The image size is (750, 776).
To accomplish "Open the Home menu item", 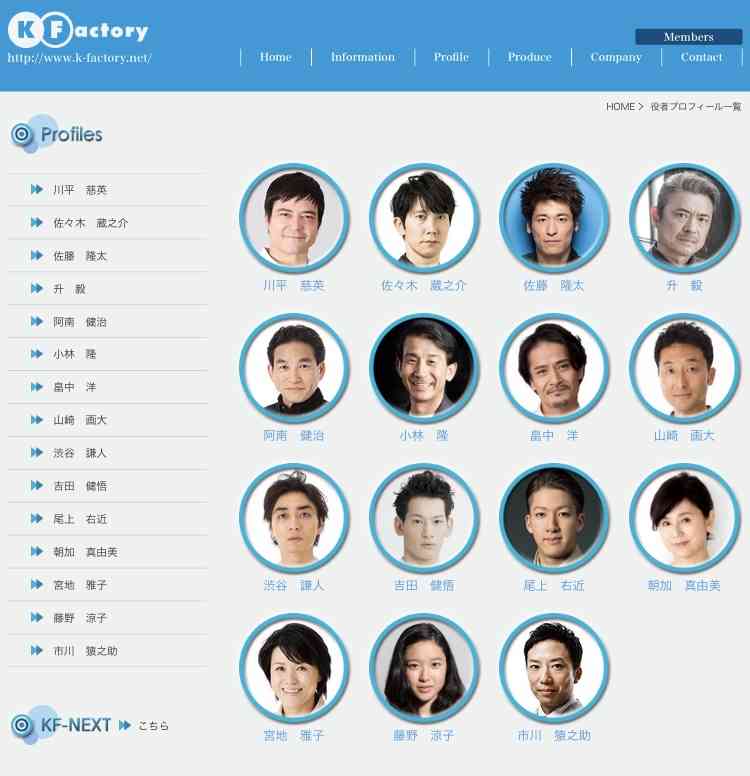I will tap(275, 57).
